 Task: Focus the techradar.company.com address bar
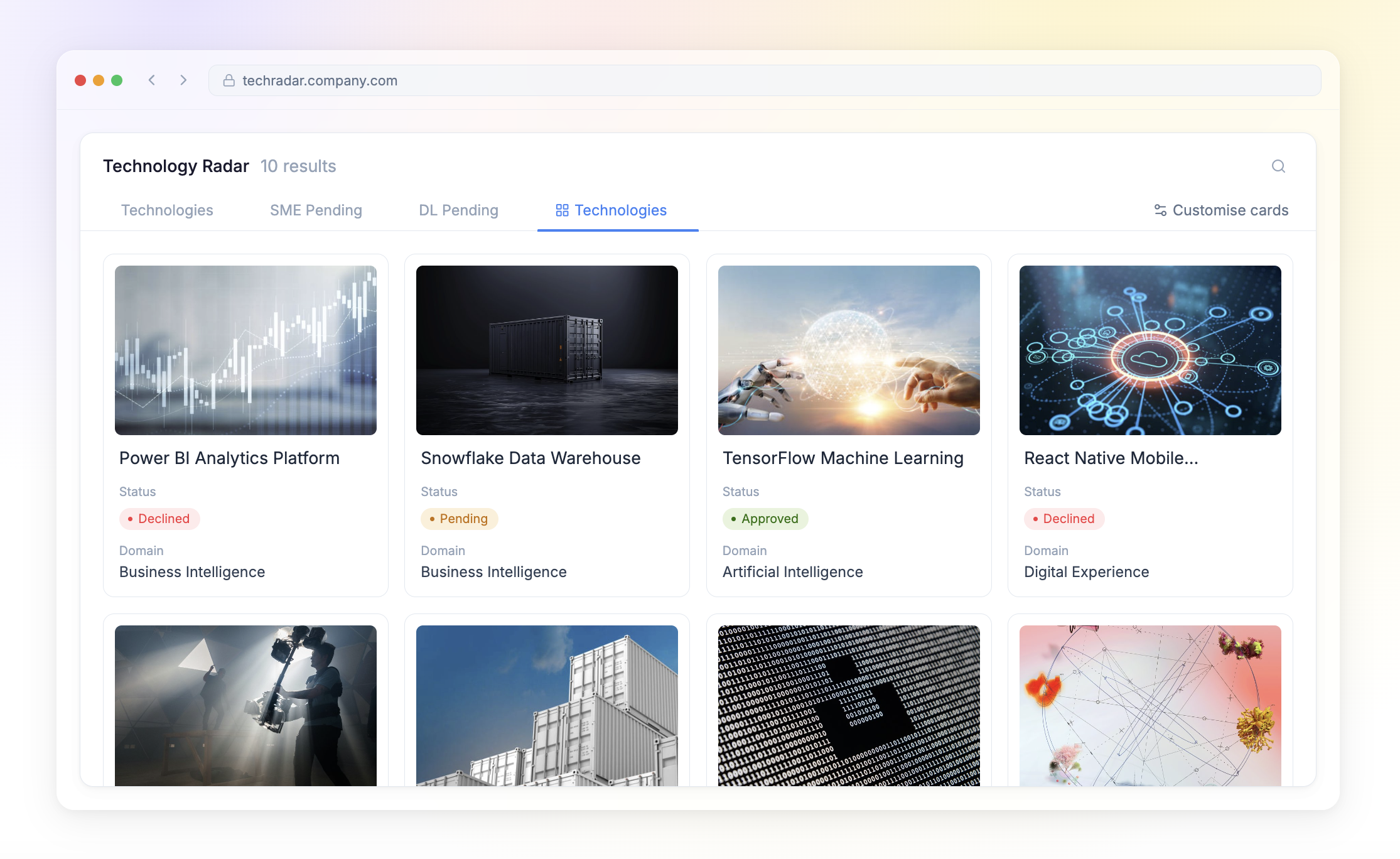(765, 80)
